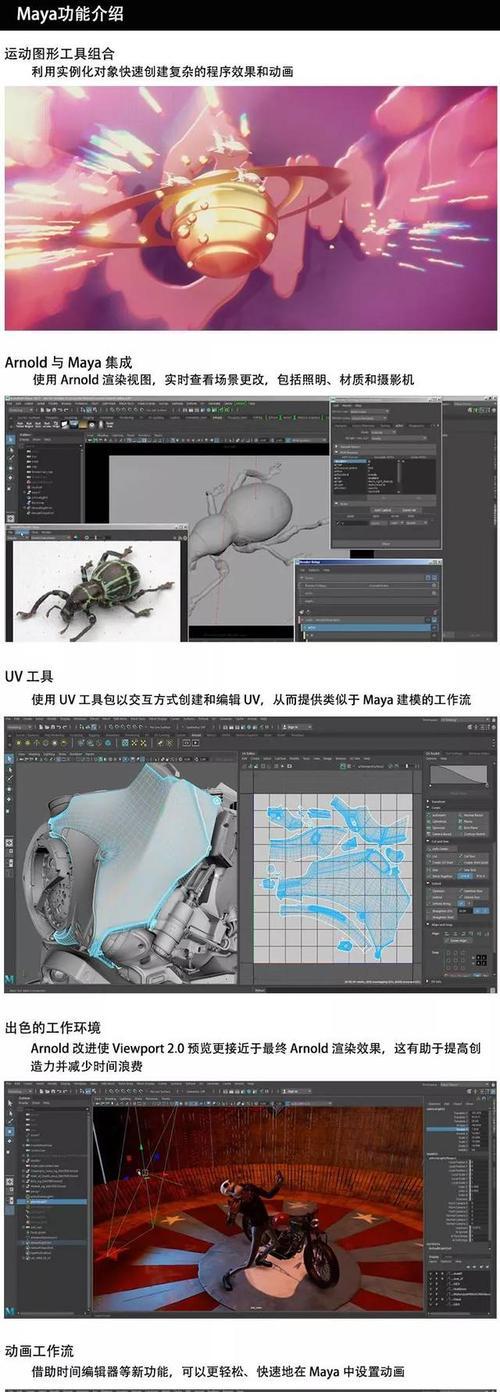The height and width of the screenshot is (1392, 500).
Task: Activate the Select tool in UV screenshot toolbox
Action: [10, 760]
